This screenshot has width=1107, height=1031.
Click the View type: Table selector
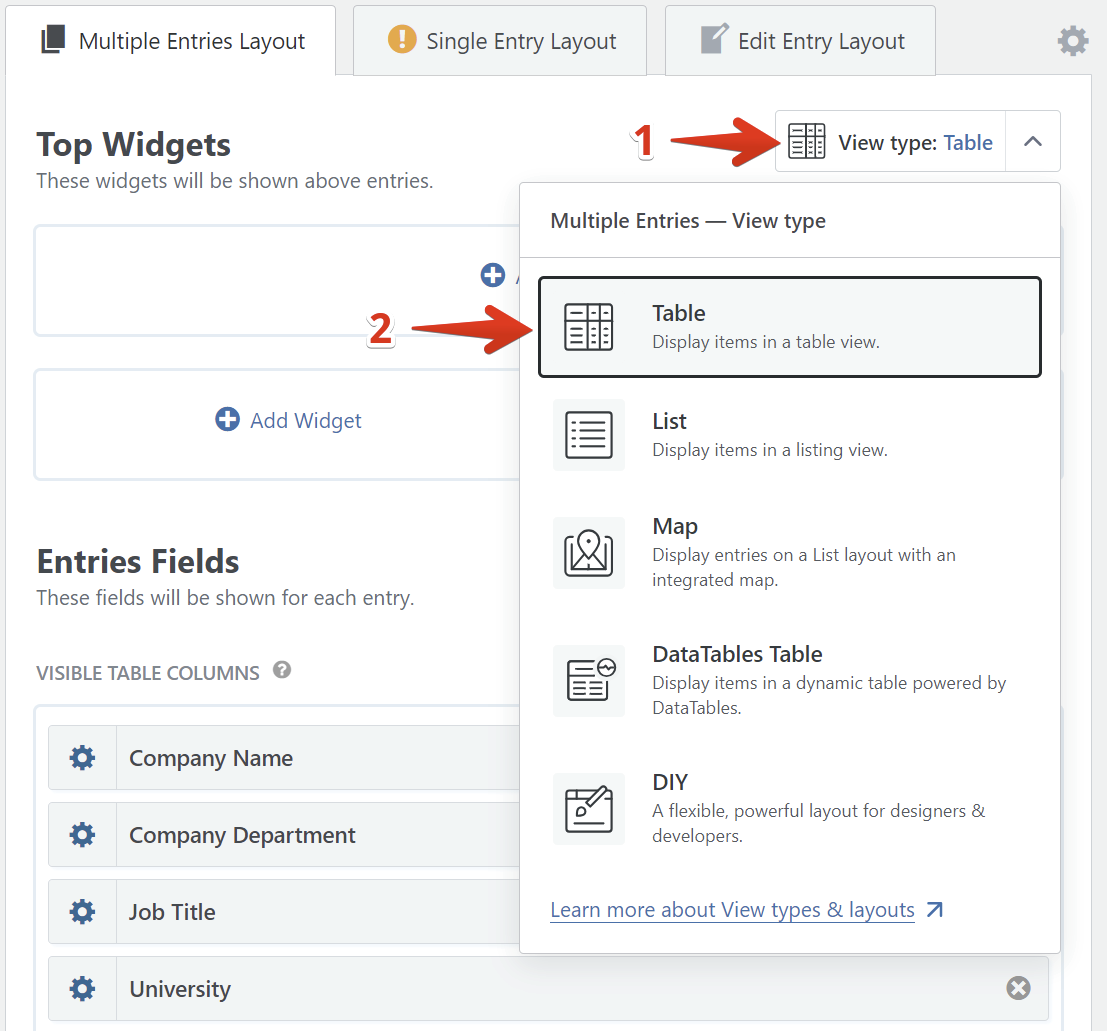(890, 142)
